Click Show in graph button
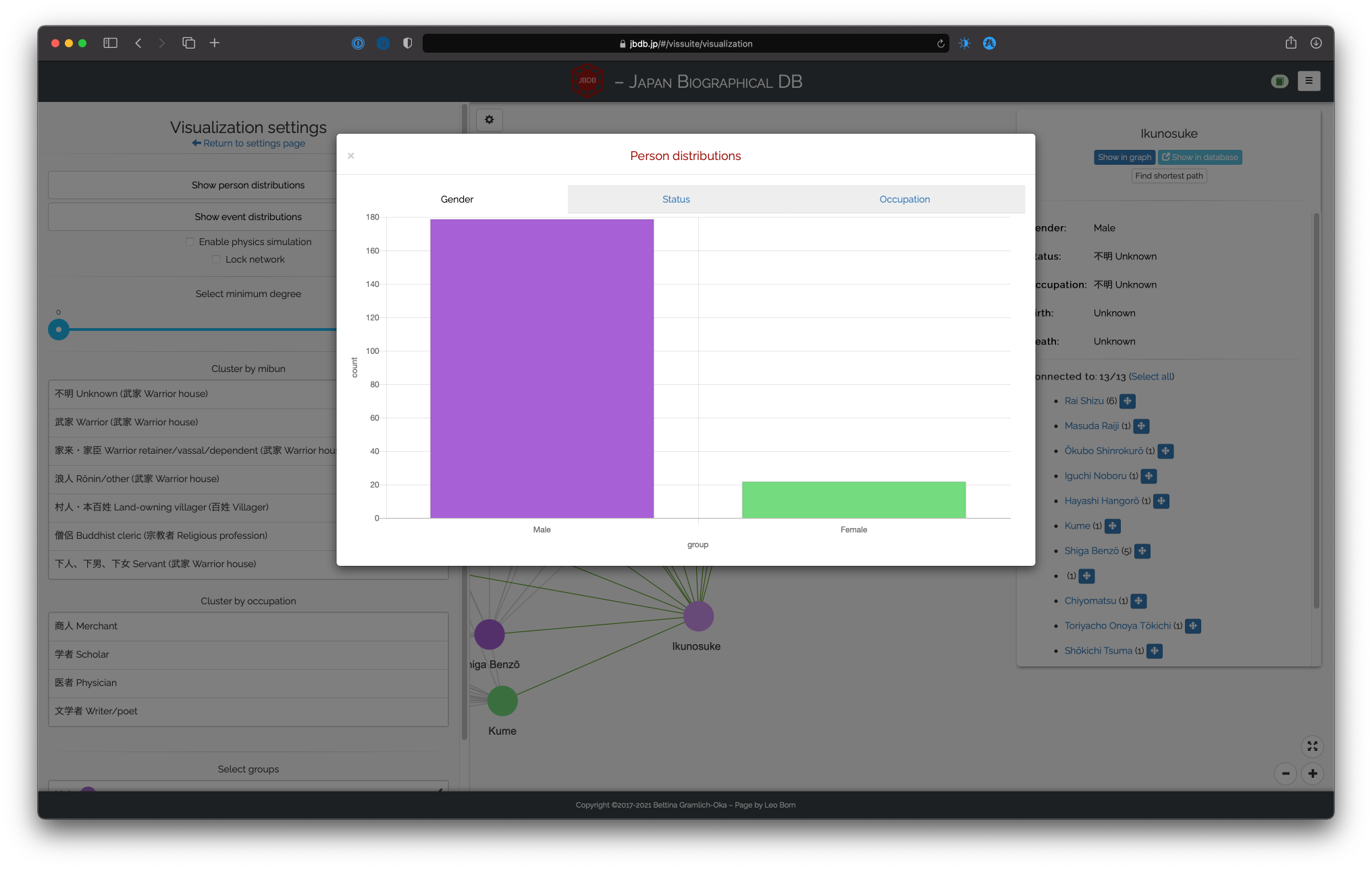 tap(1124, 157)
